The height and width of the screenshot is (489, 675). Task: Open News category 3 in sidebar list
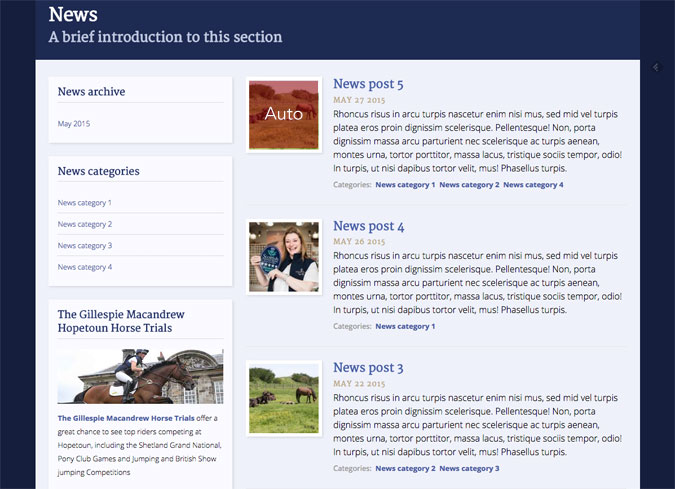click(85, 246)
